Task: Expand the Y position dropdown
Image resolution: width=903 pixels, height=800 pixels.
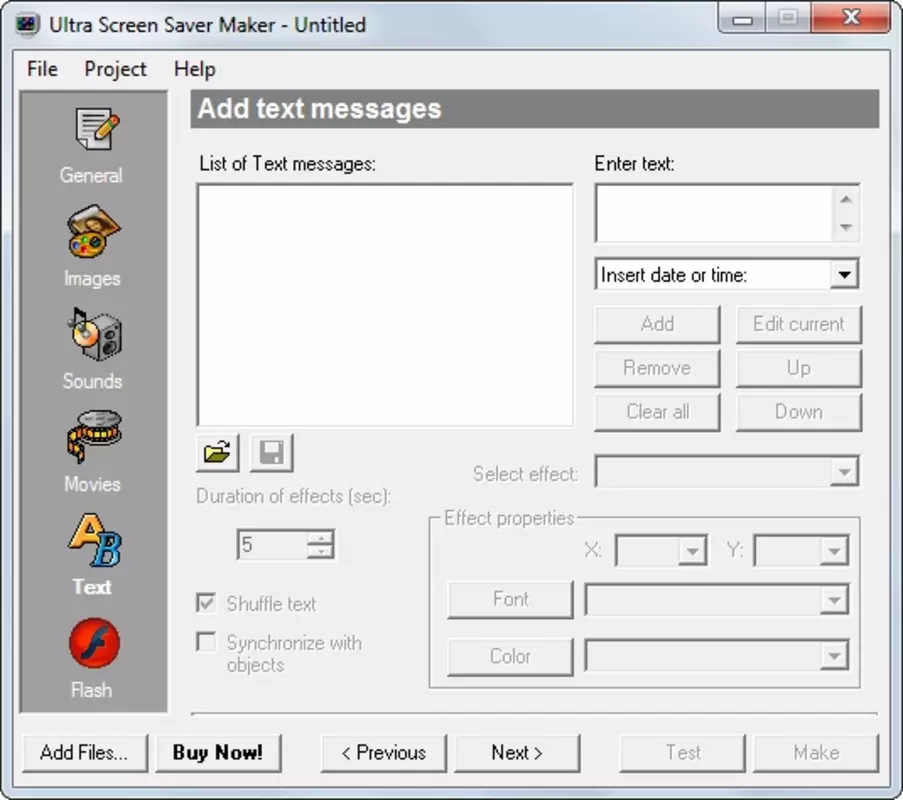Action: point(834,551)
